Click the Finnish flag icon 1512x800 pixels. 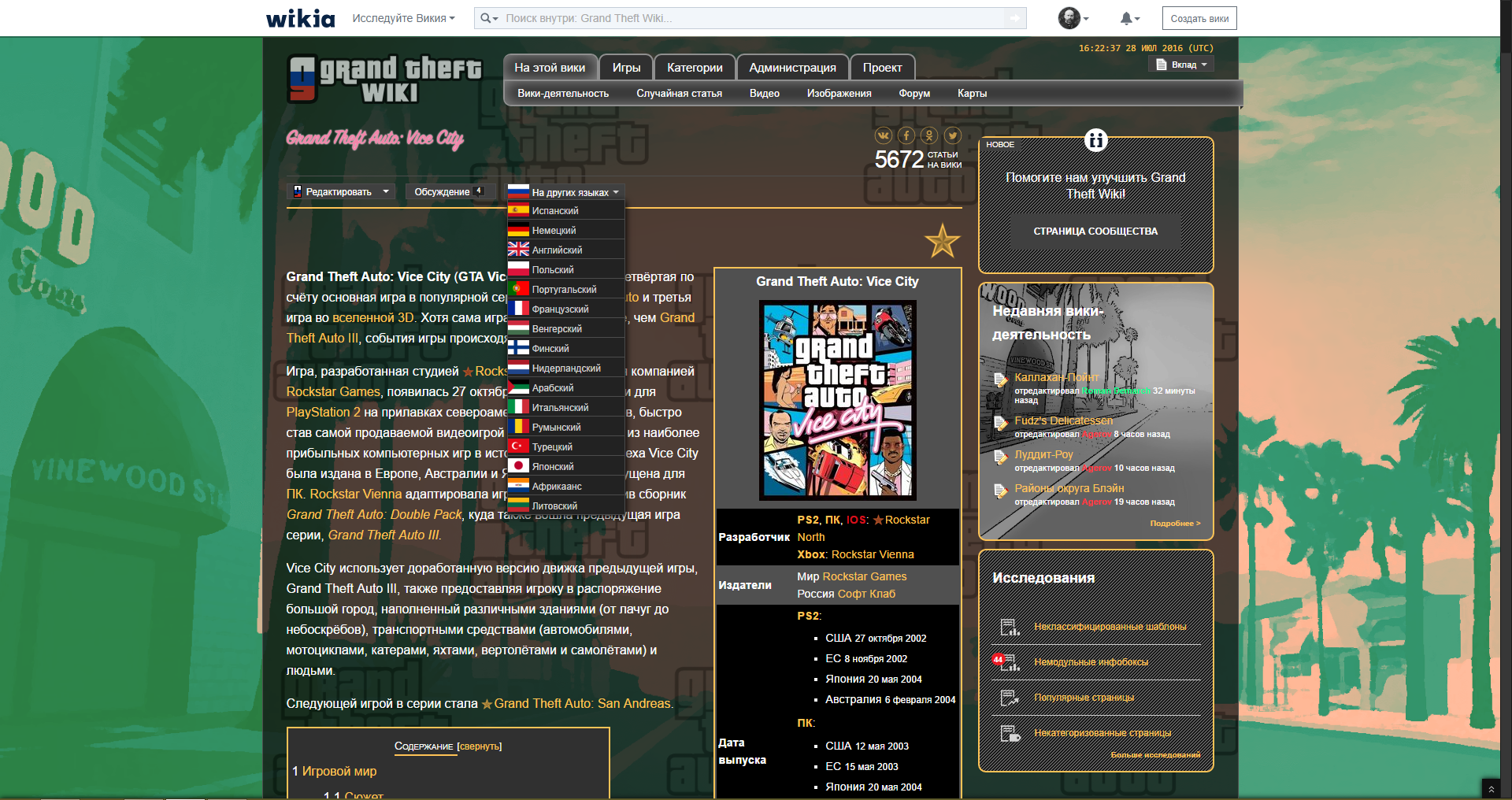518,348
